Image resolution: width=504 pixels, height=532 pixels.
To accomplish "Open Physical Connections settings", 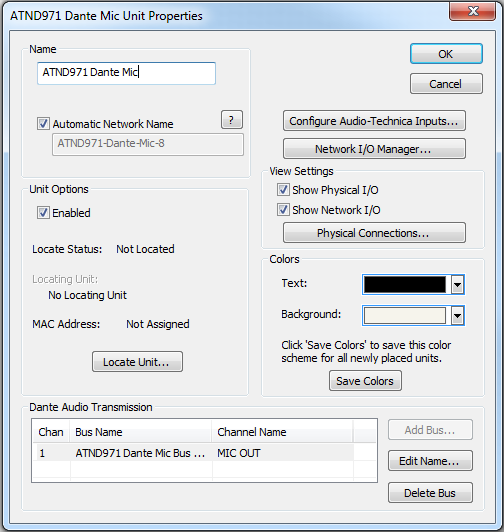I will click(374, 233).
